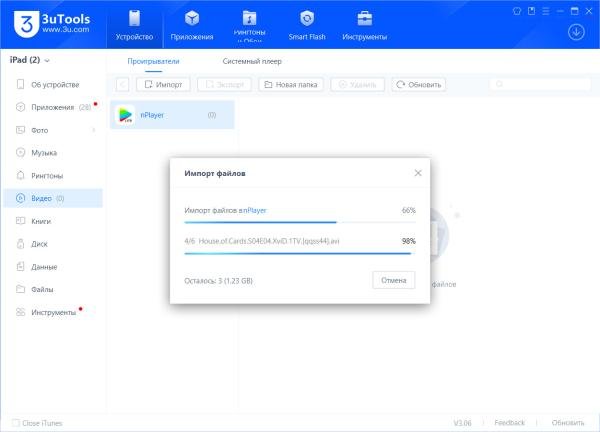Click the Книги book icon in sidebar
The image size is (600, 432).
pos(20,221)
